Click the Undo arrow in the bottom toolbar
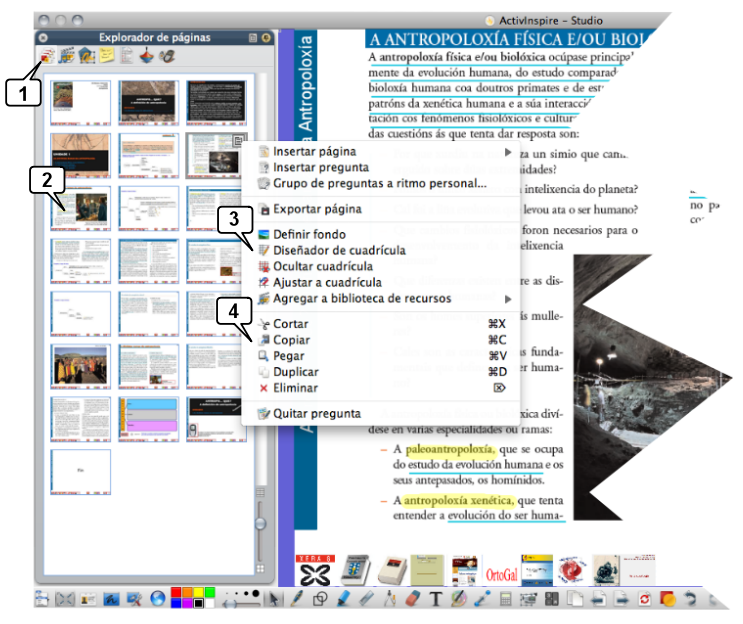This screenshot has height=624, width=743. 689,600
